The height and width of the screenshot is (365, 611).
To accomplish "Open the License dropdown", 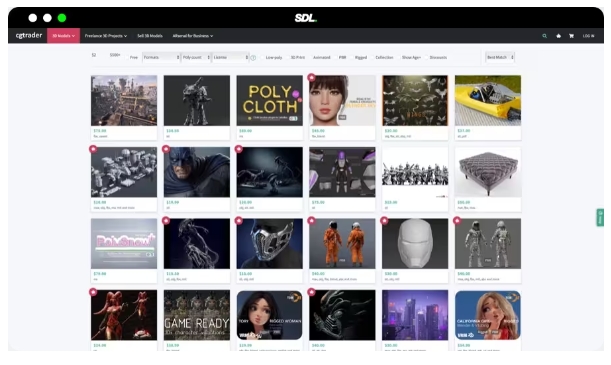I will click(x=231, y=57).
